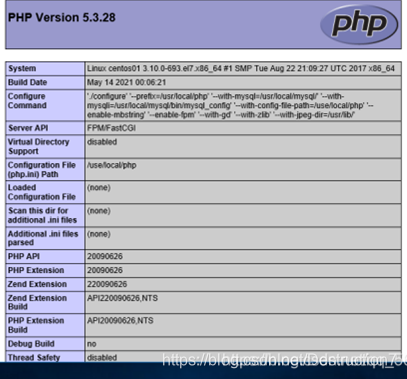Select the 'PHP Version 5.3.28' heading
The height and width of the screenshot is (379, 407).
click(x=62, y=18)
